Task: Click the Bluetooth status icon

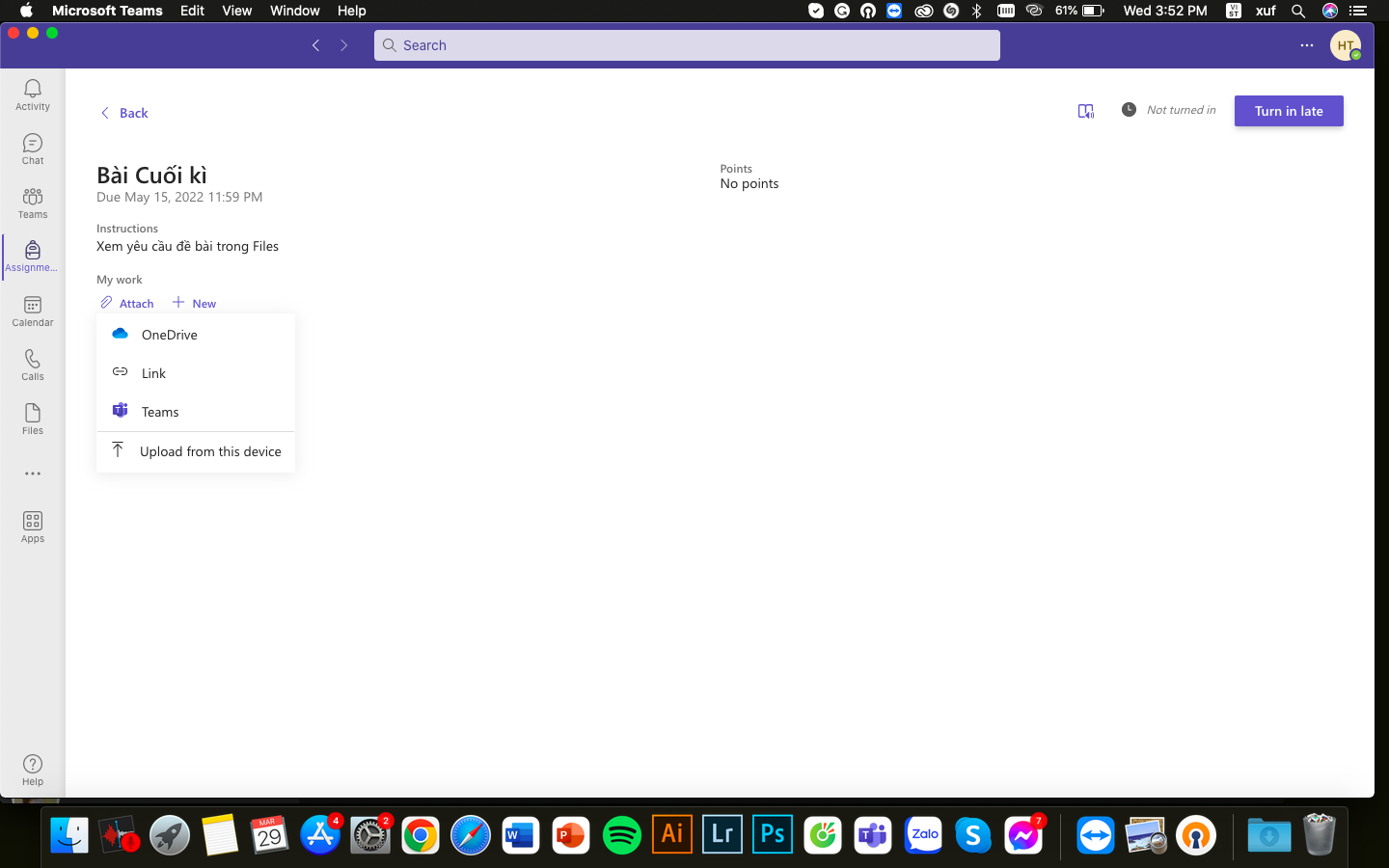Action: (977, 11)
